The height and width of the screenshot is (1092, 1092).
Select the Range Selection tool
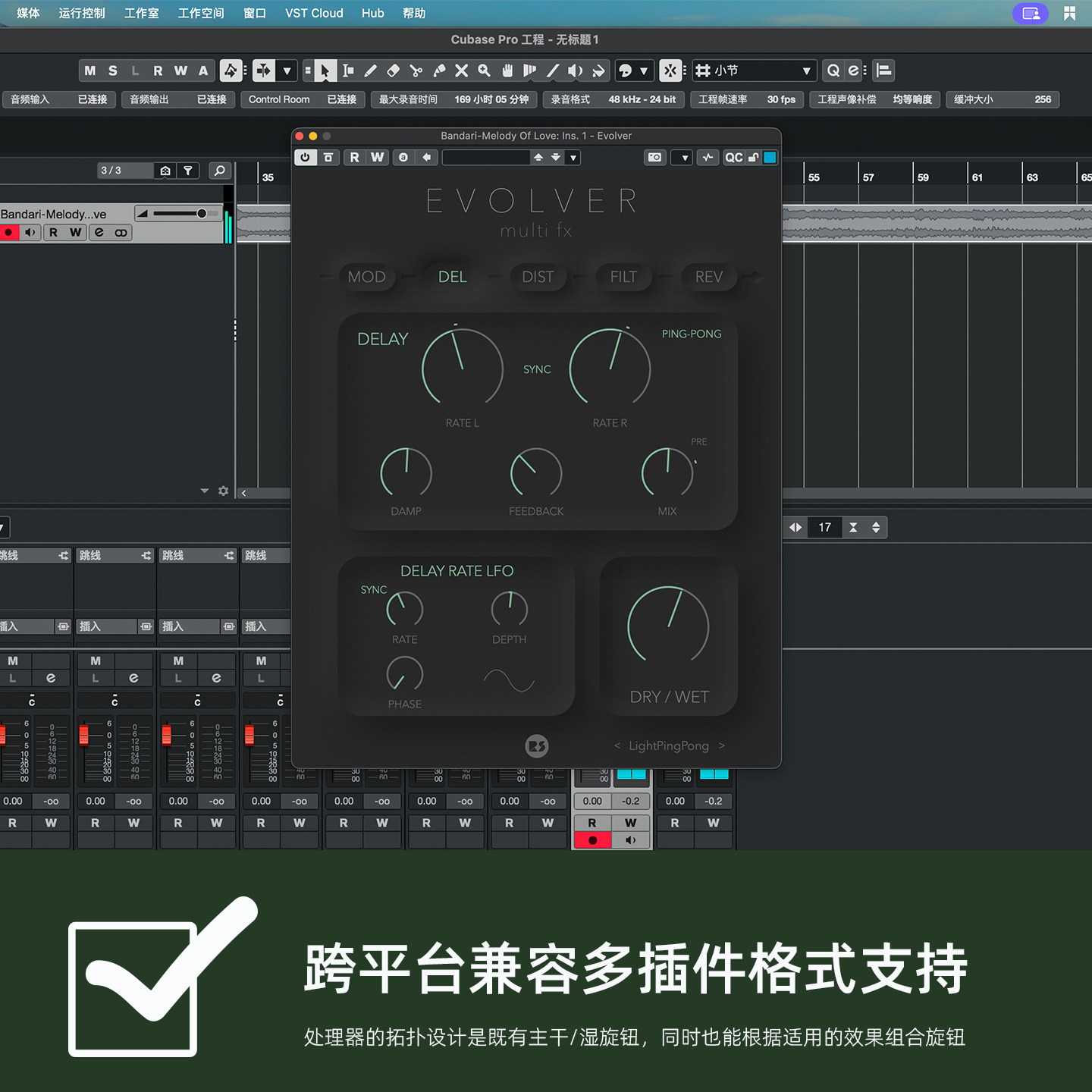(x=348, y=71)
